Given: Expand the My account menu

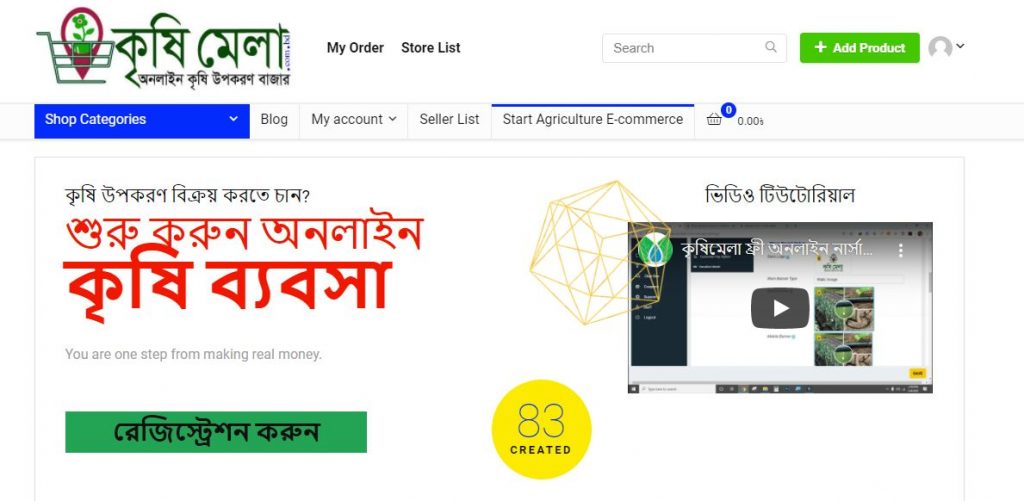Looking at the screenshot, I should 353,120.
